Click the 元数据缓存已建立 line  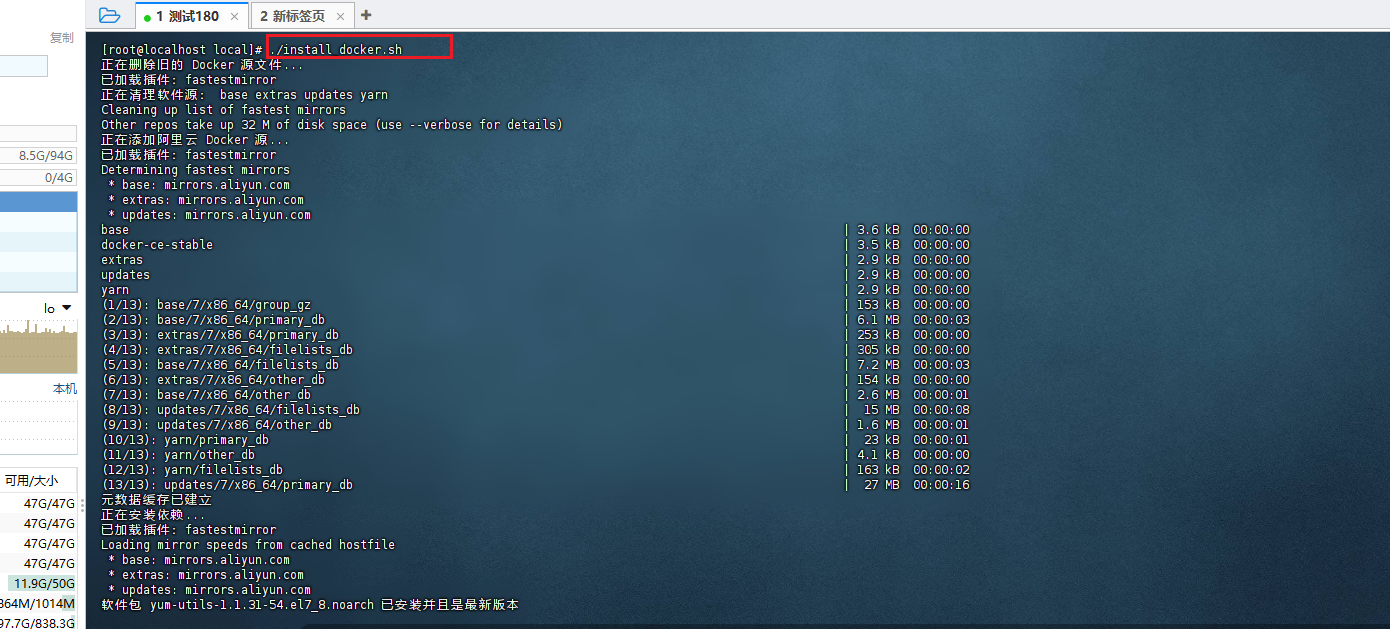coord(156,499)
